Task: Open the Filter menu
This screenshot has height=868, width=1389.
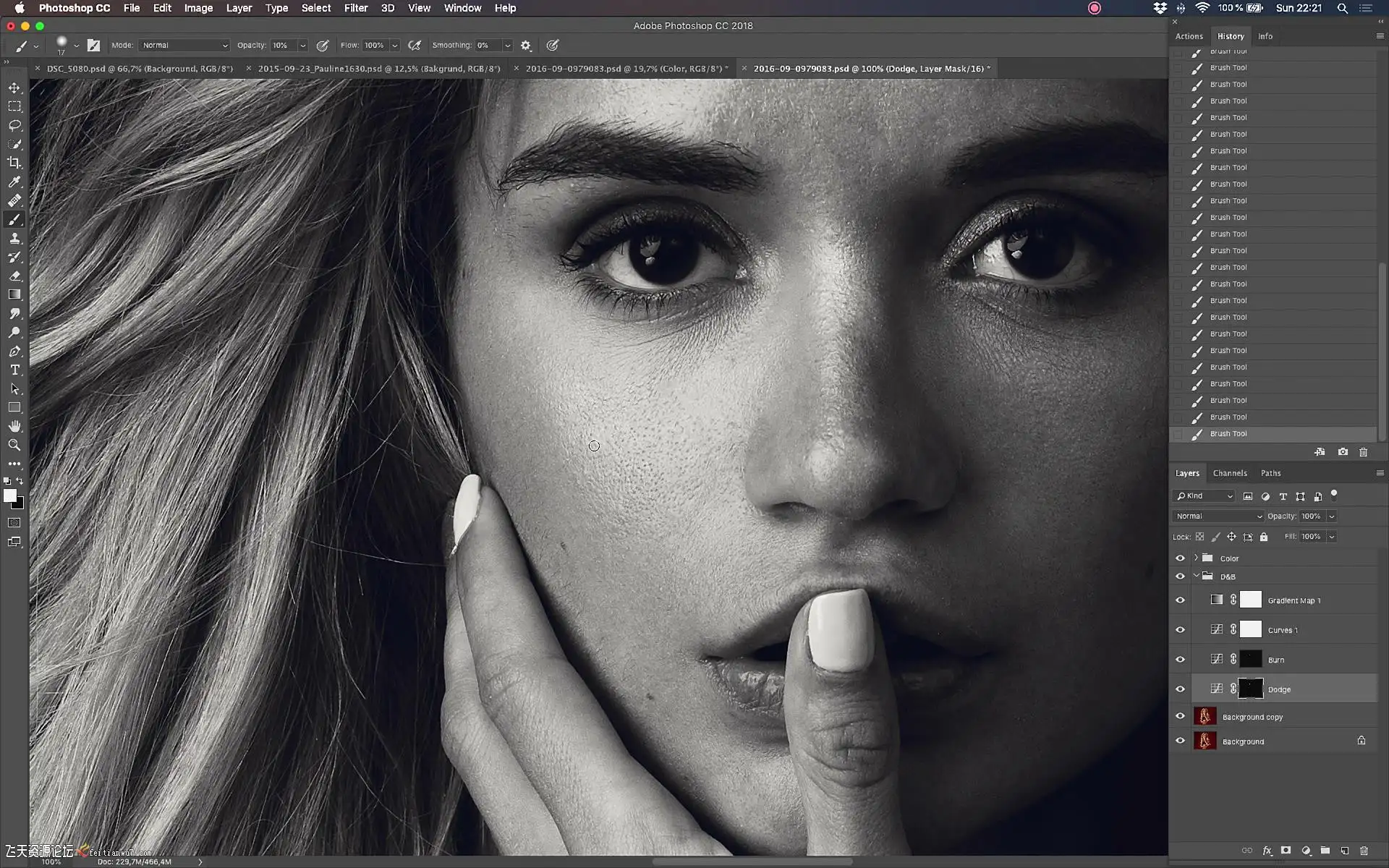Action: click(355, 8)
